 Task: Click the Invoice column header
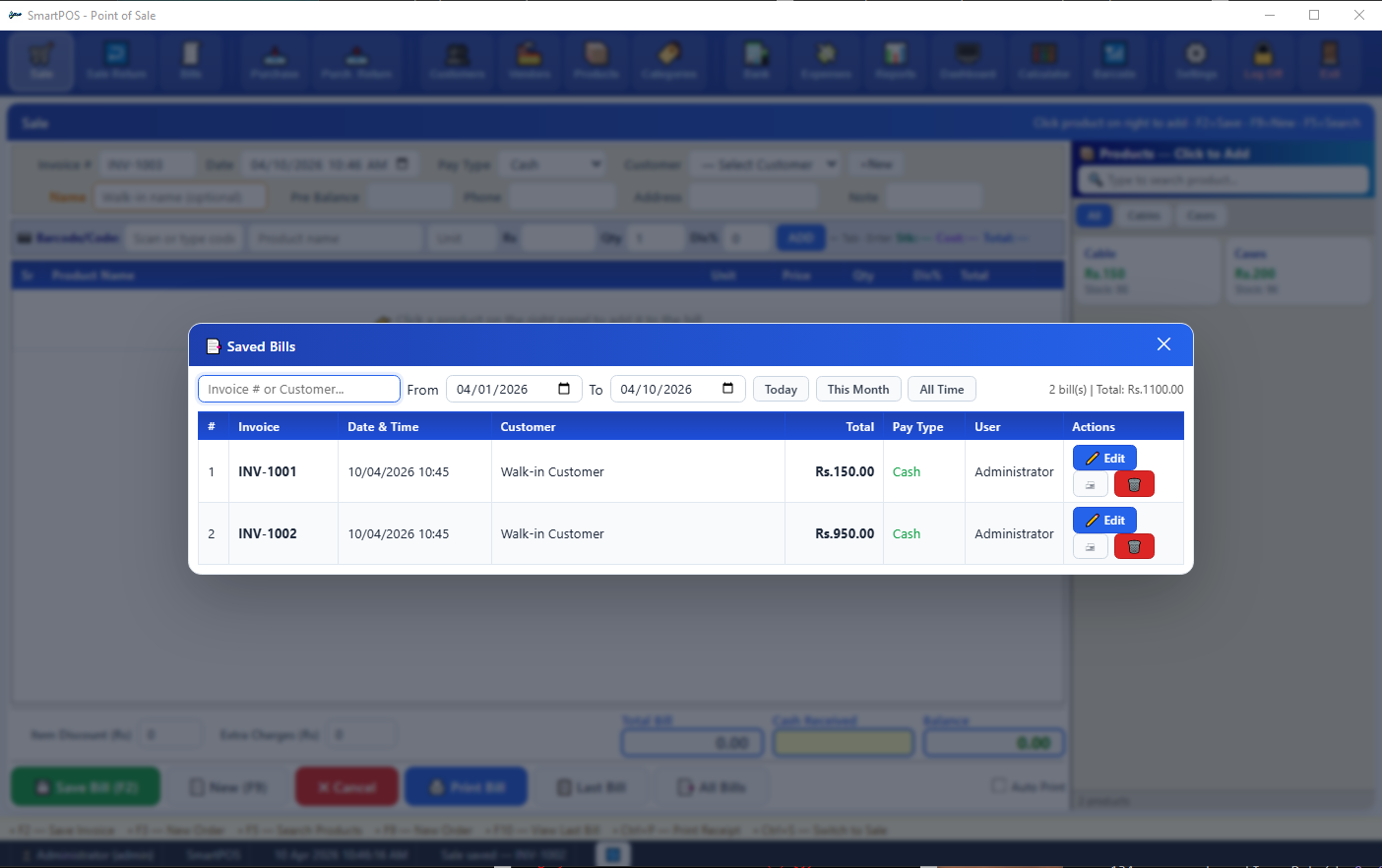tap(259, 426)
